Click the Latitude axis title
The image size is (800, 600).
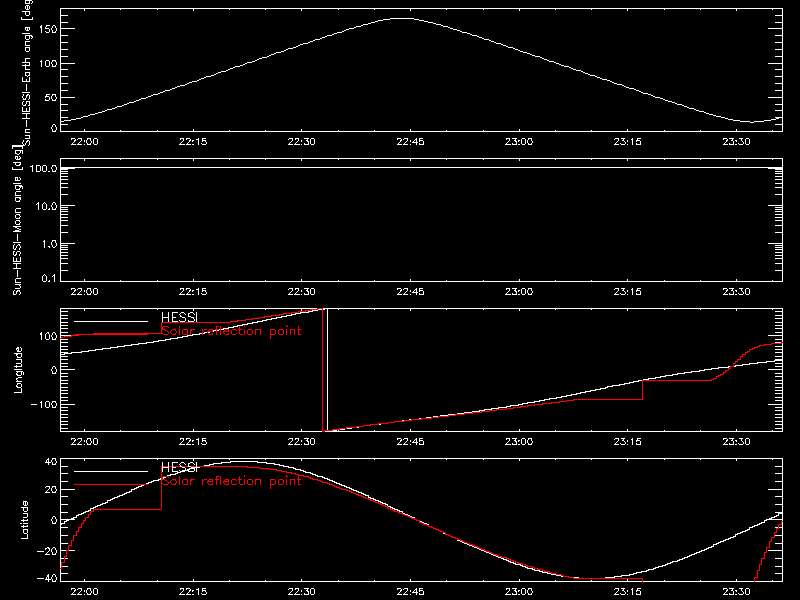pyautogui.click(x=24, y=520)
